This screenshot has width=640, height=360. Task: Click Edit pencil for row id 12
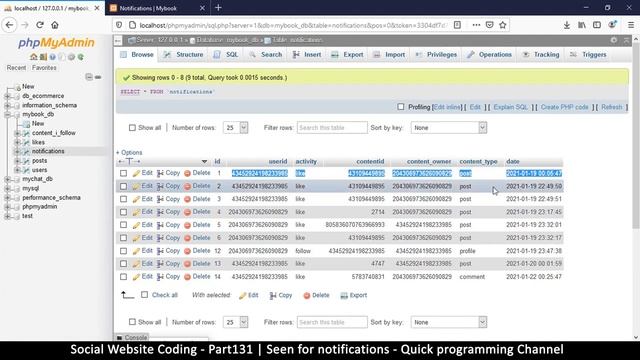pyautogui.click(x=136, y=251)
